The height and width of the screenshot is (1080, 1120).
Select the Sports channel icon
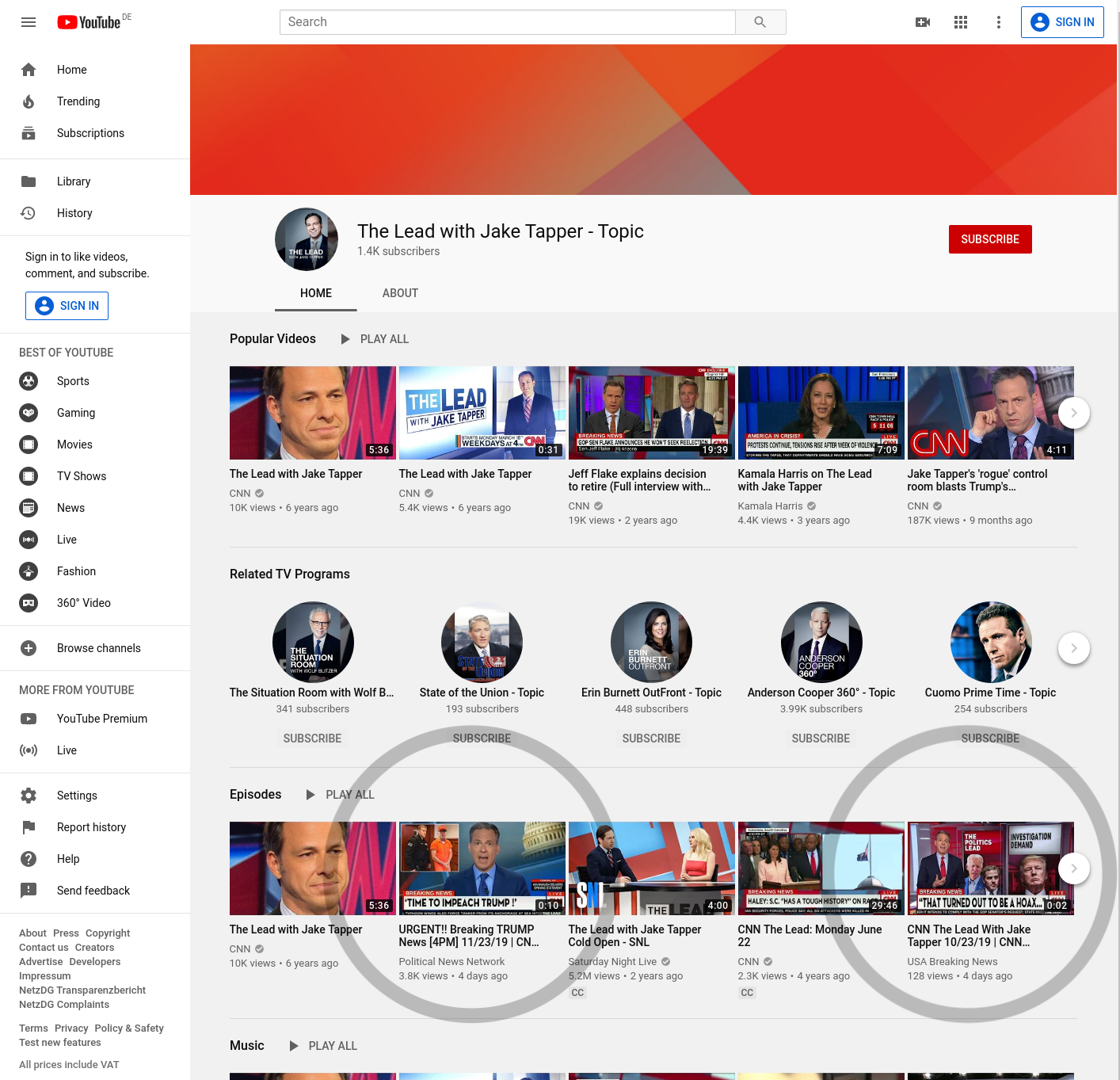click(29, 381)
